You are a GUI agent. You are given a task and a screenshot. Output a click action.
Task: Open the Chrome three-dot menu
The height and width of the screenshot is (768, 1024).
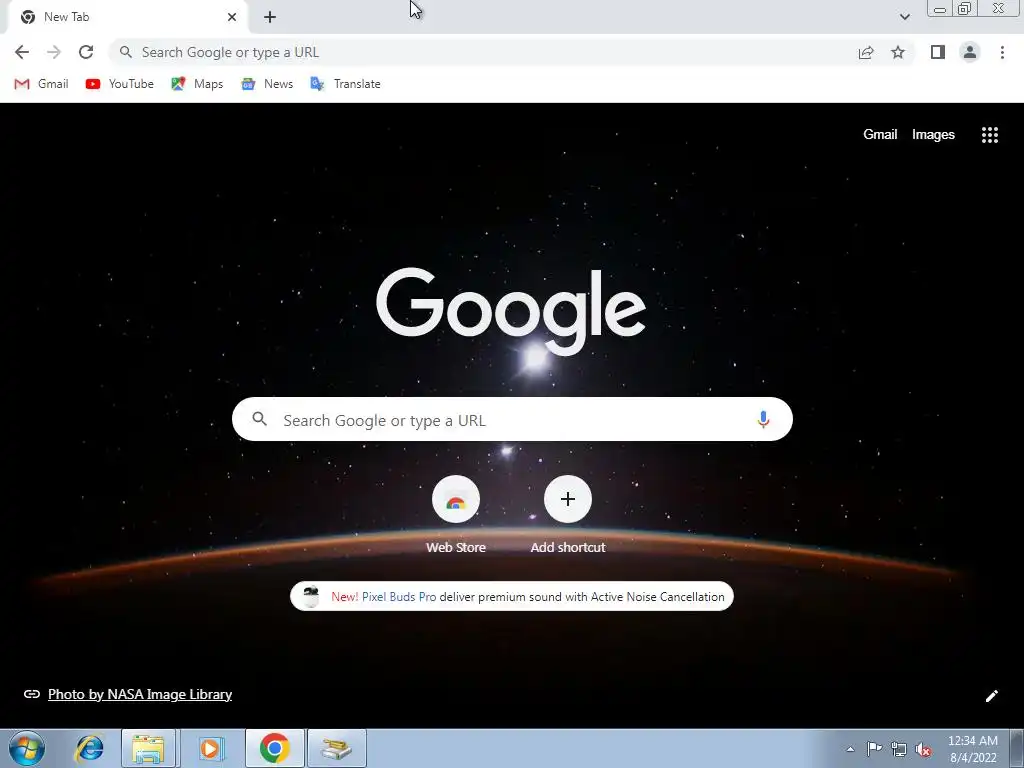click(1002, 52)
